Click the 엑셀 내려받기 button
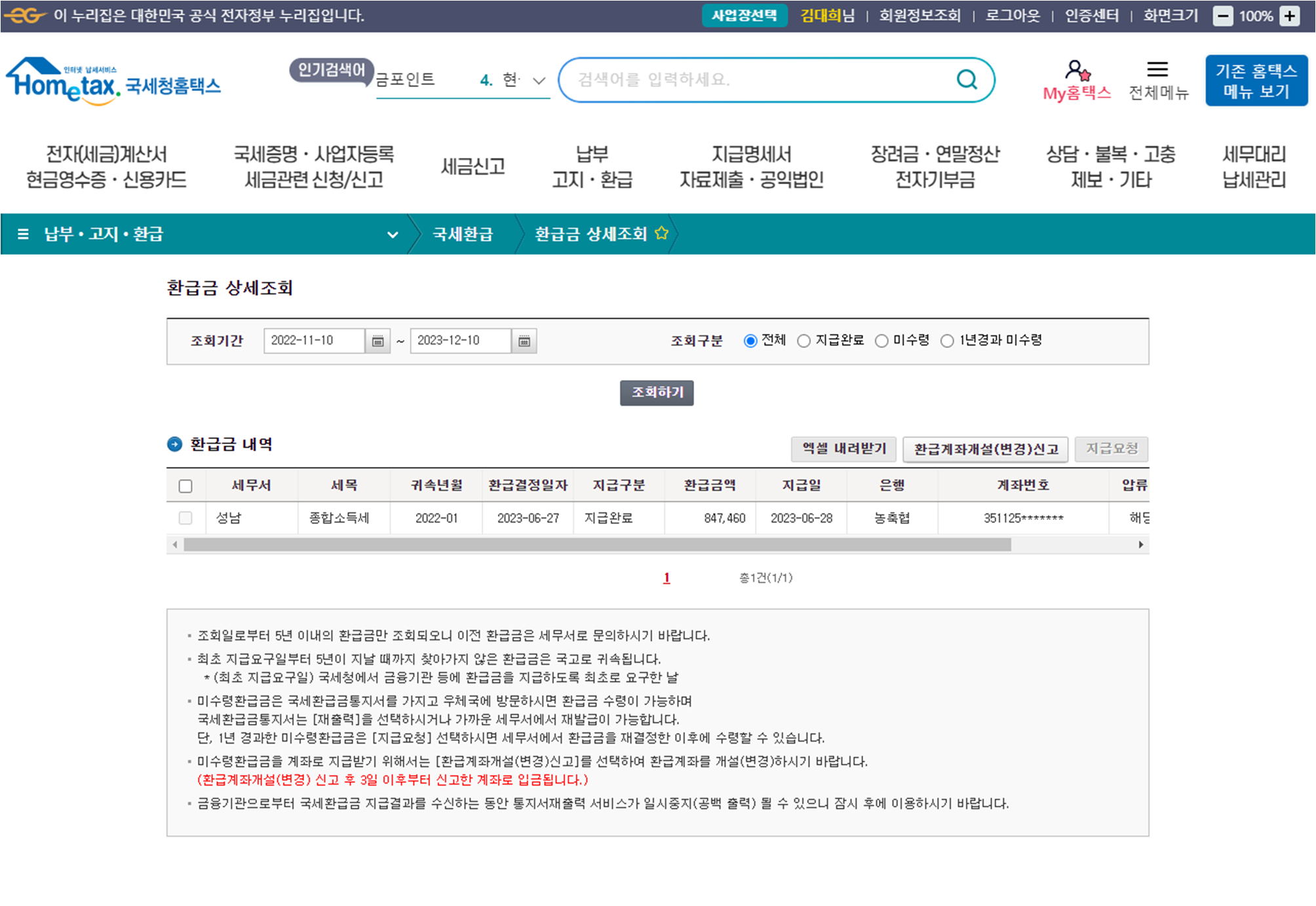1316x906 pixels. 843,449
